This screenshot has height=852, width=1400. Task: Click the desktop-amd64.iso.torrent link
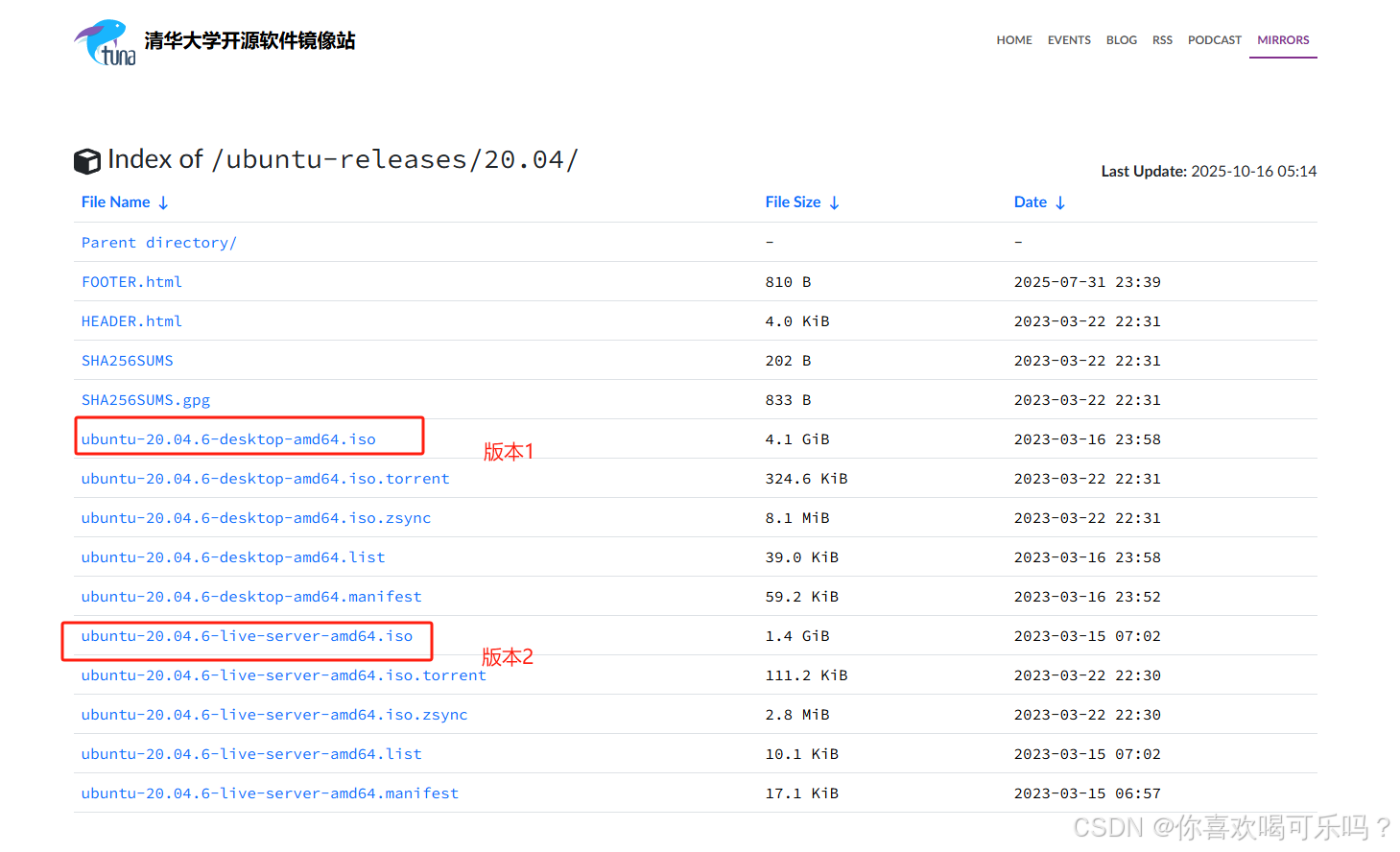click(265, 479)
